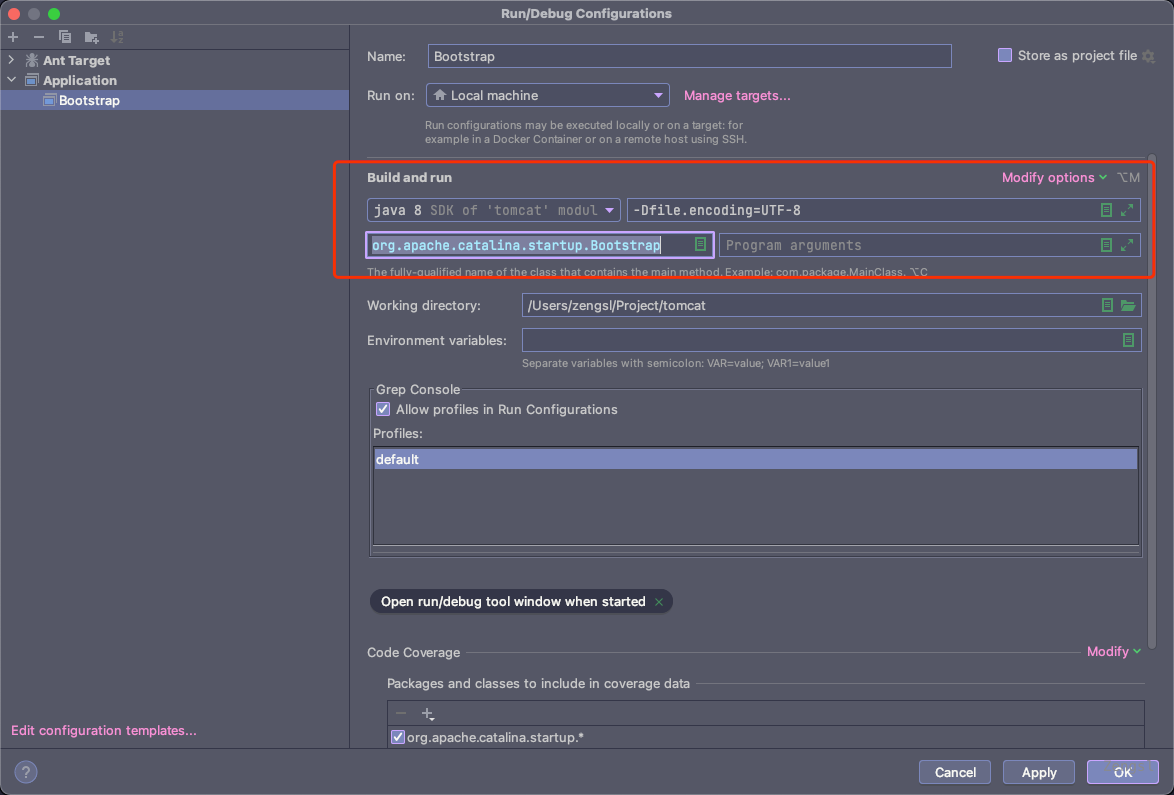Toggle Allow profiles in Run Configurations
The height and width of the screenshot is (795, 1174).
383,409
